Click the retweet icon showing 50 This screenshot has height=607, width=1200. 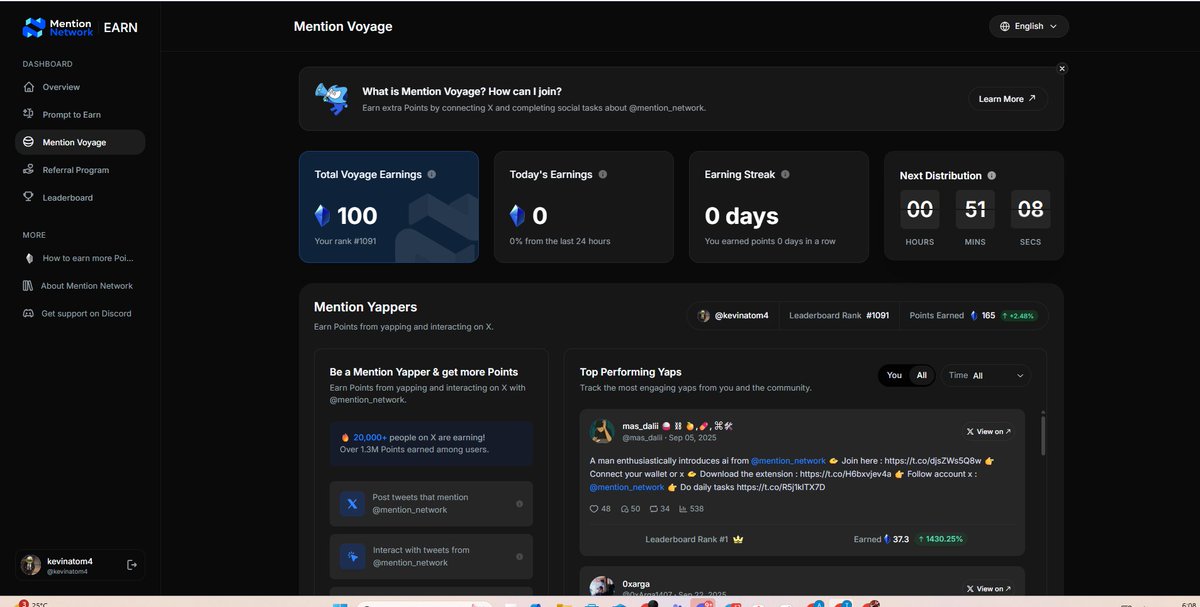(x=624, y=509)
